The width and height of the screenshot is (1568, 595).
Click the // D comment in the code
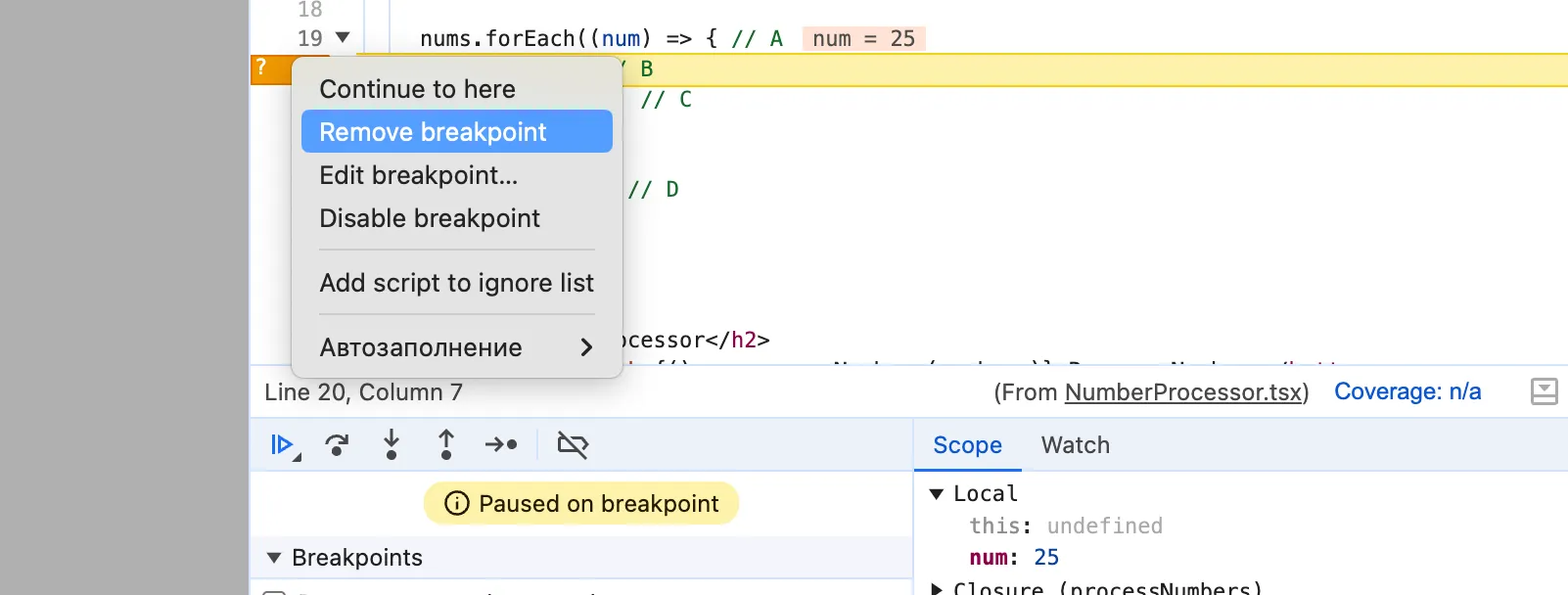653,190
